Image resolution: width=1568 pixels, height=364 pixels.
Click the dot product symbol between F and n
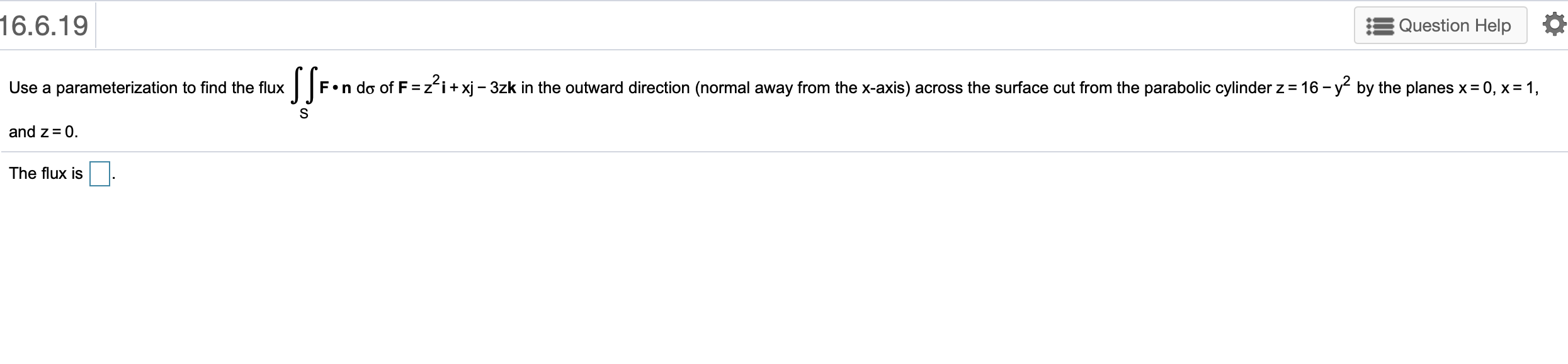pos(334,89)
